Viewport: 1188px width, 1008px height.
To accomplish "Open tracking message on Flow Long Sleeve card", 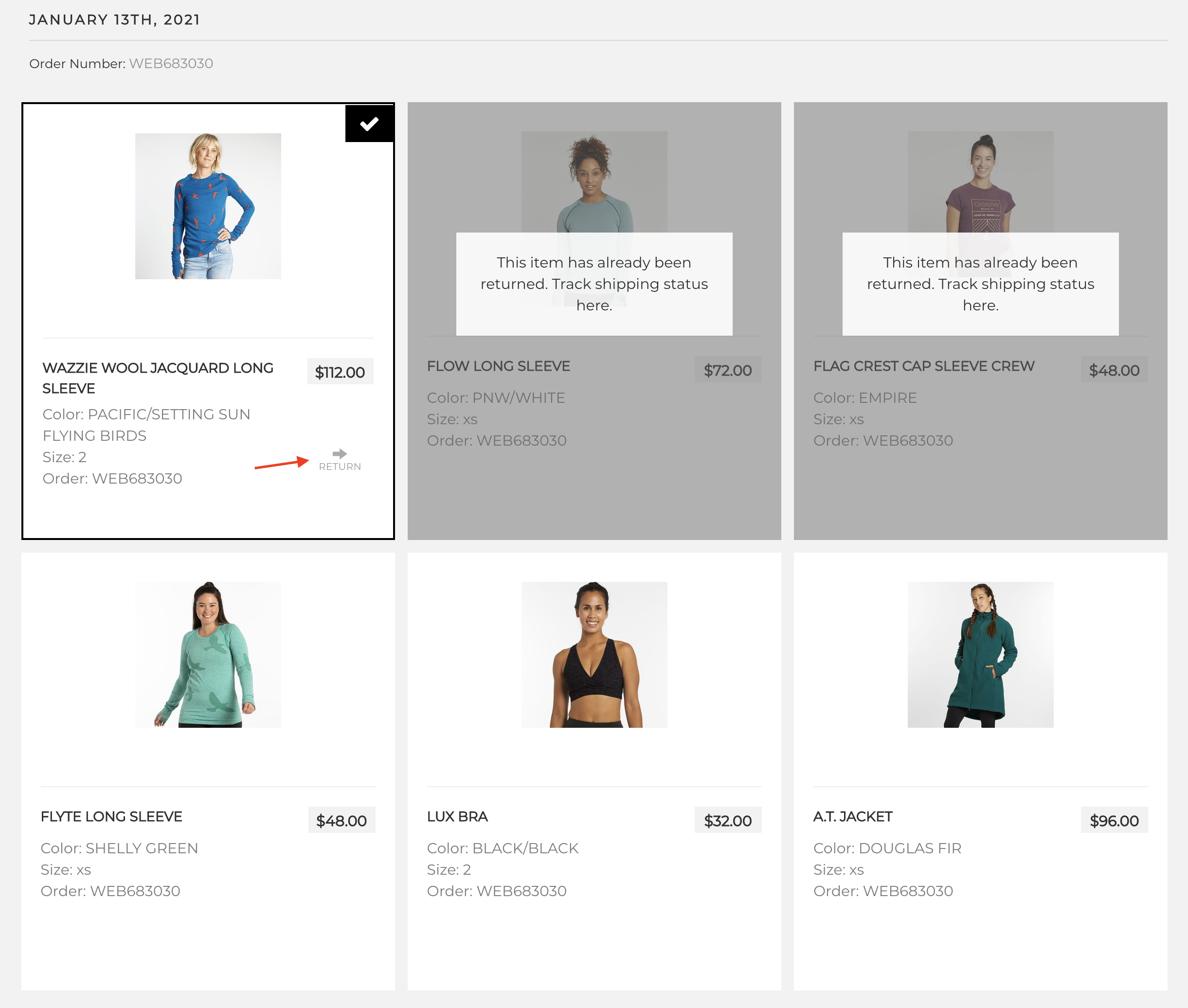I will tap(594, 284).
